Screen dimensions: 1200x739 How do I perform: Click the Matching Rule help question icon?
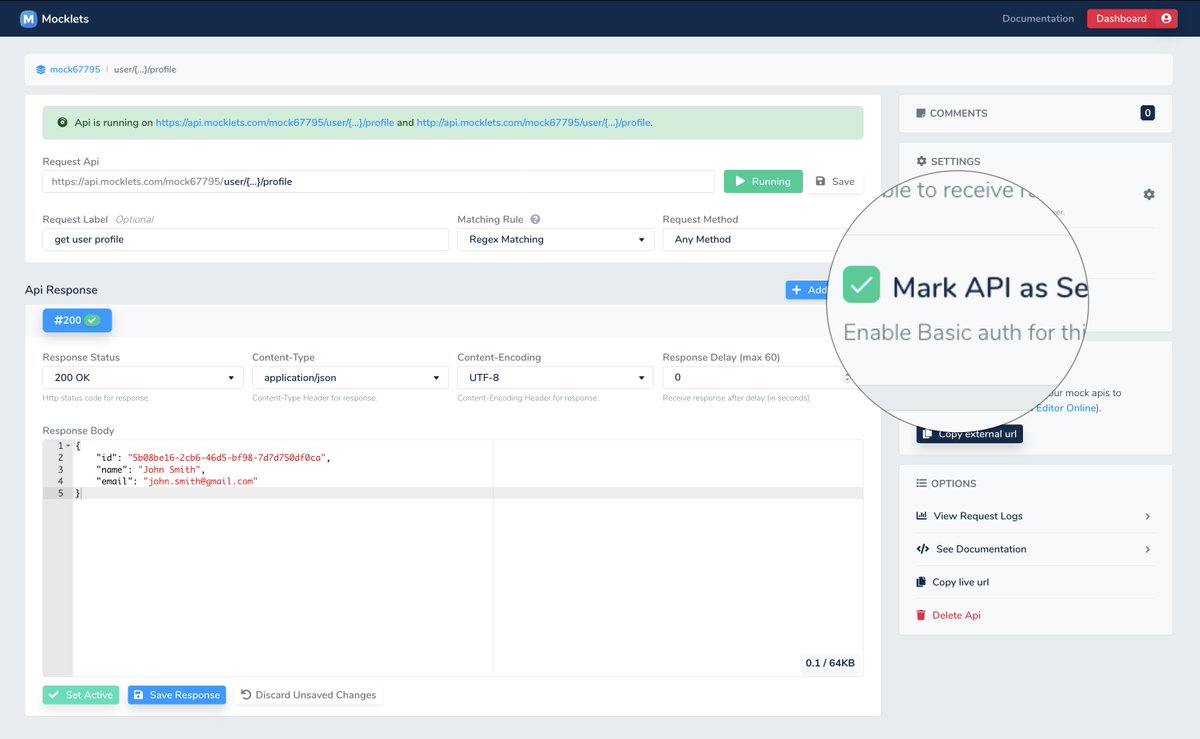pyautogui.click(x=535, y=219)
